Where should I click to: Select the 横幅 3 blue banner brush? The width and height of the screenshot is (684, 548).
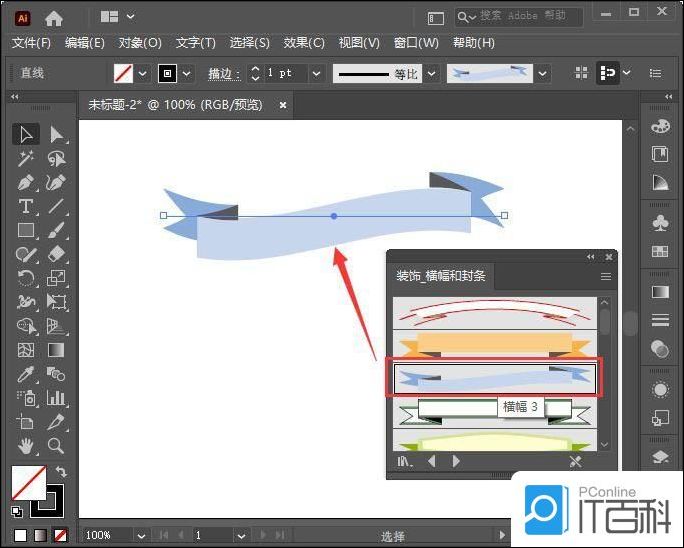click(x=495, y=378)
